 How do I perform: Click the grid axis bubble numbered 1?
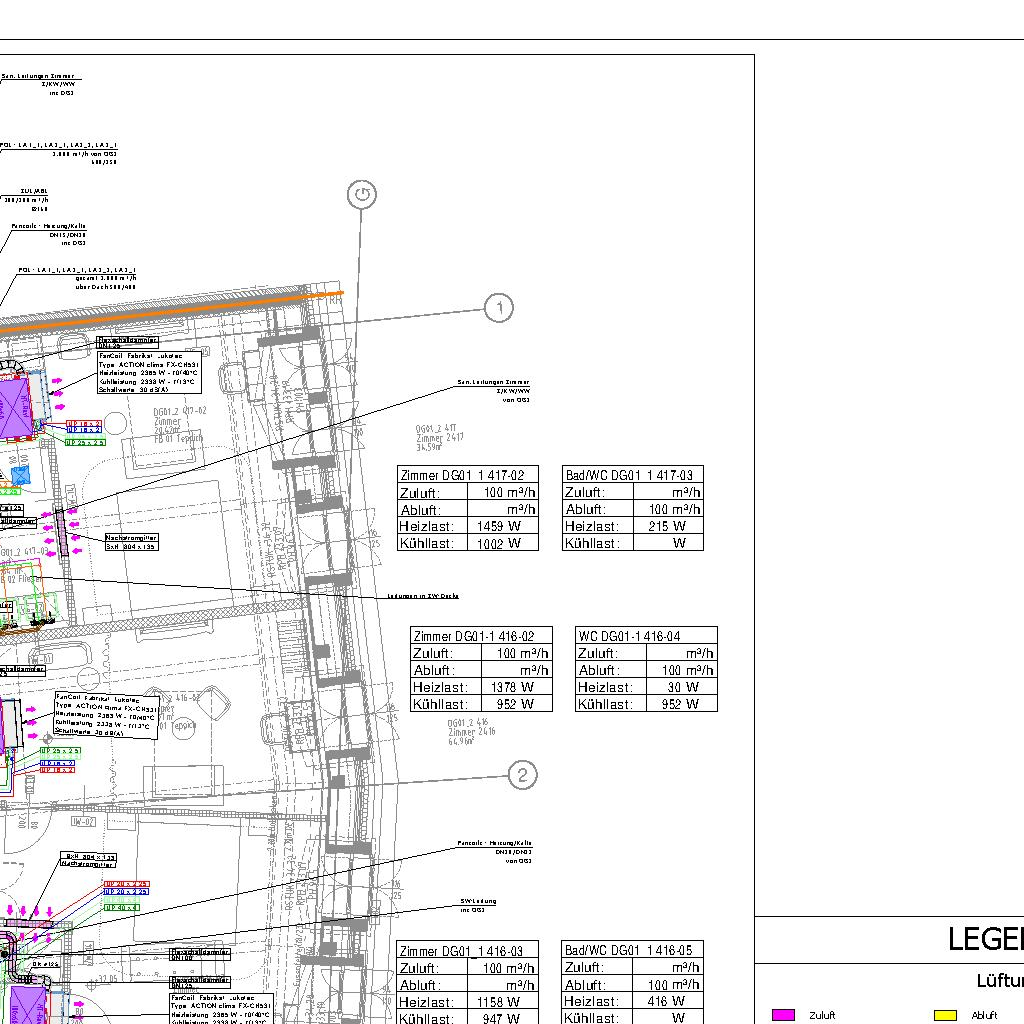click(x=499, y=308)
